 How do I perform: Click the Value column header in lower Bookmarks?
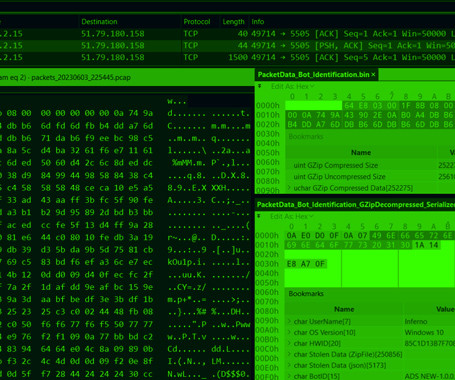click(445, 309)
